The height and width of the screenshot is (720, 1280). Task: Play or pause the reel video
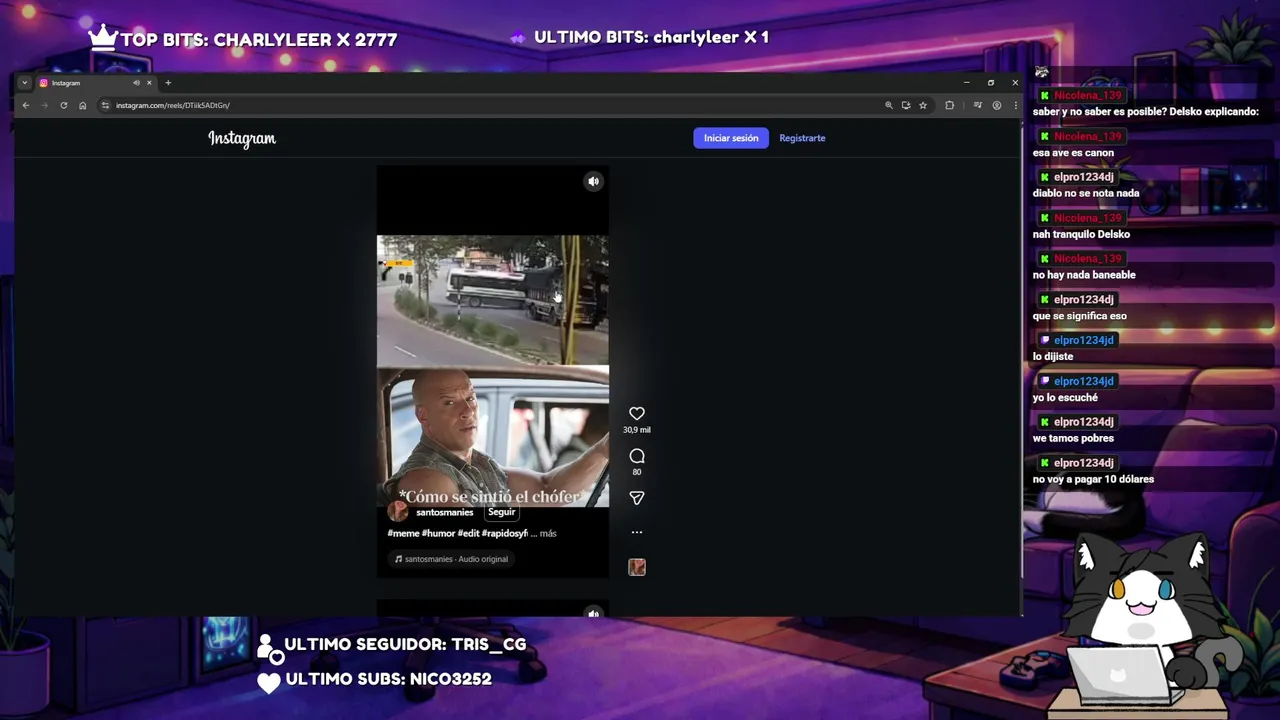(x=492, y=371)
